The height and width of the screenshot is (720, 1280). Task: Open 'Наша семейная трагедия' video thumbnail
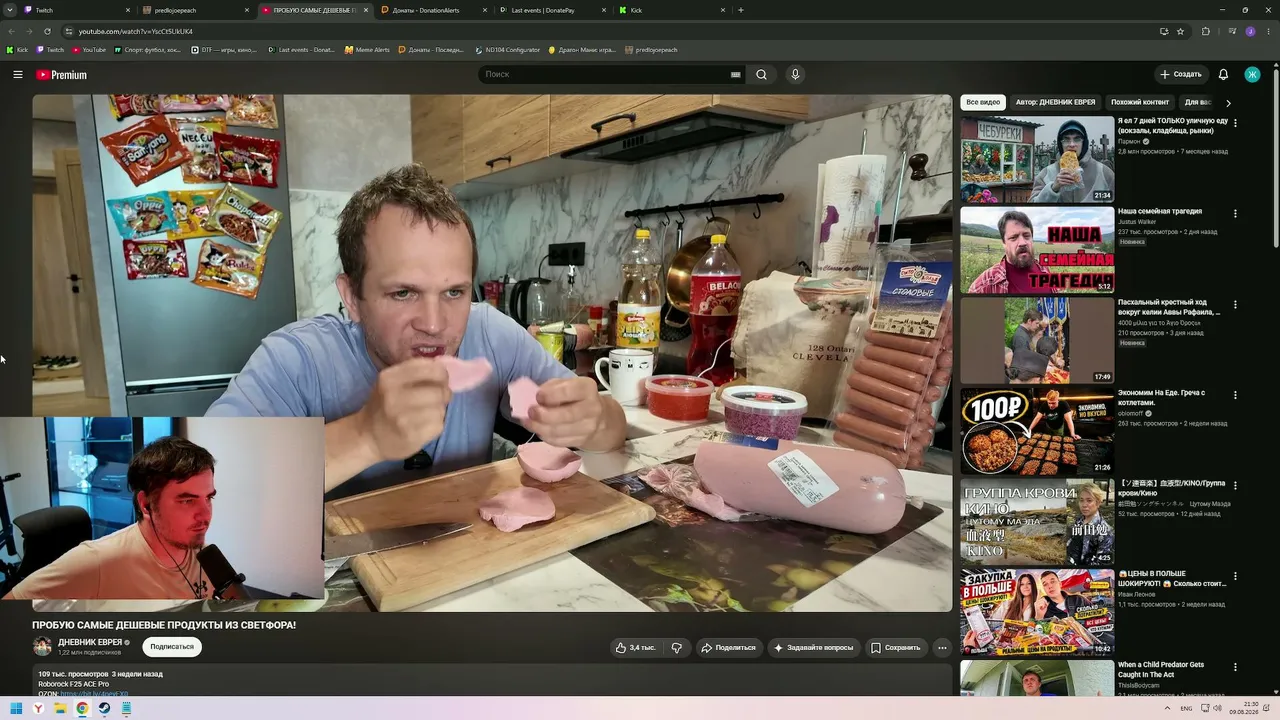pos(1037,250)
